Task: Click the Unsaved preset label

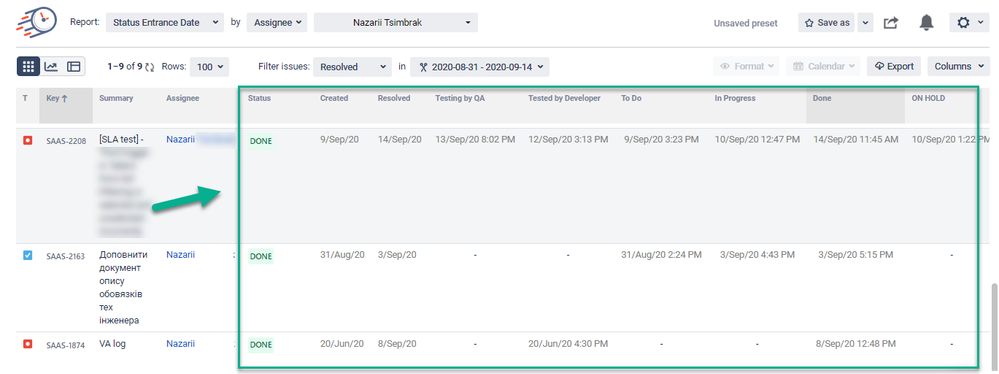Action: click(x=745, y=23)
